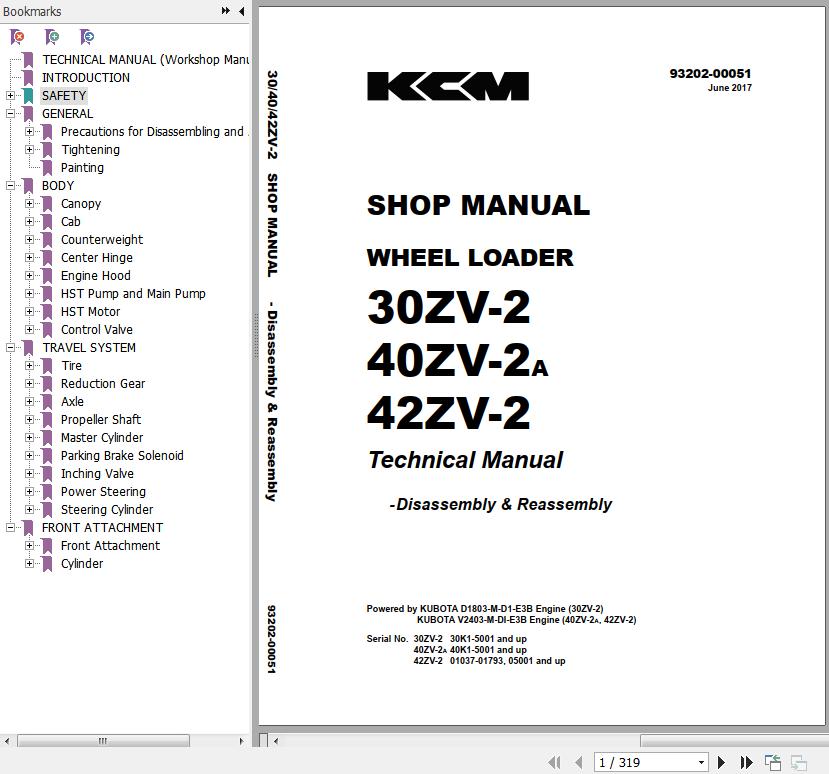Open the Parking Brake Solenoid bookmark

pos(122,455)
